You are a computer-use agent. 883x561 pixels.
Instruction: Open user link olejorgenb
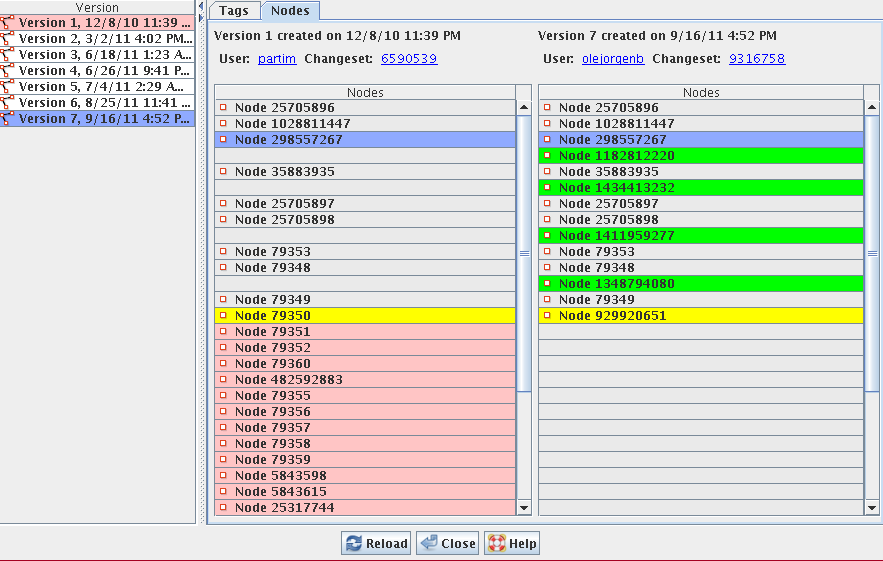tap(613, 59)
